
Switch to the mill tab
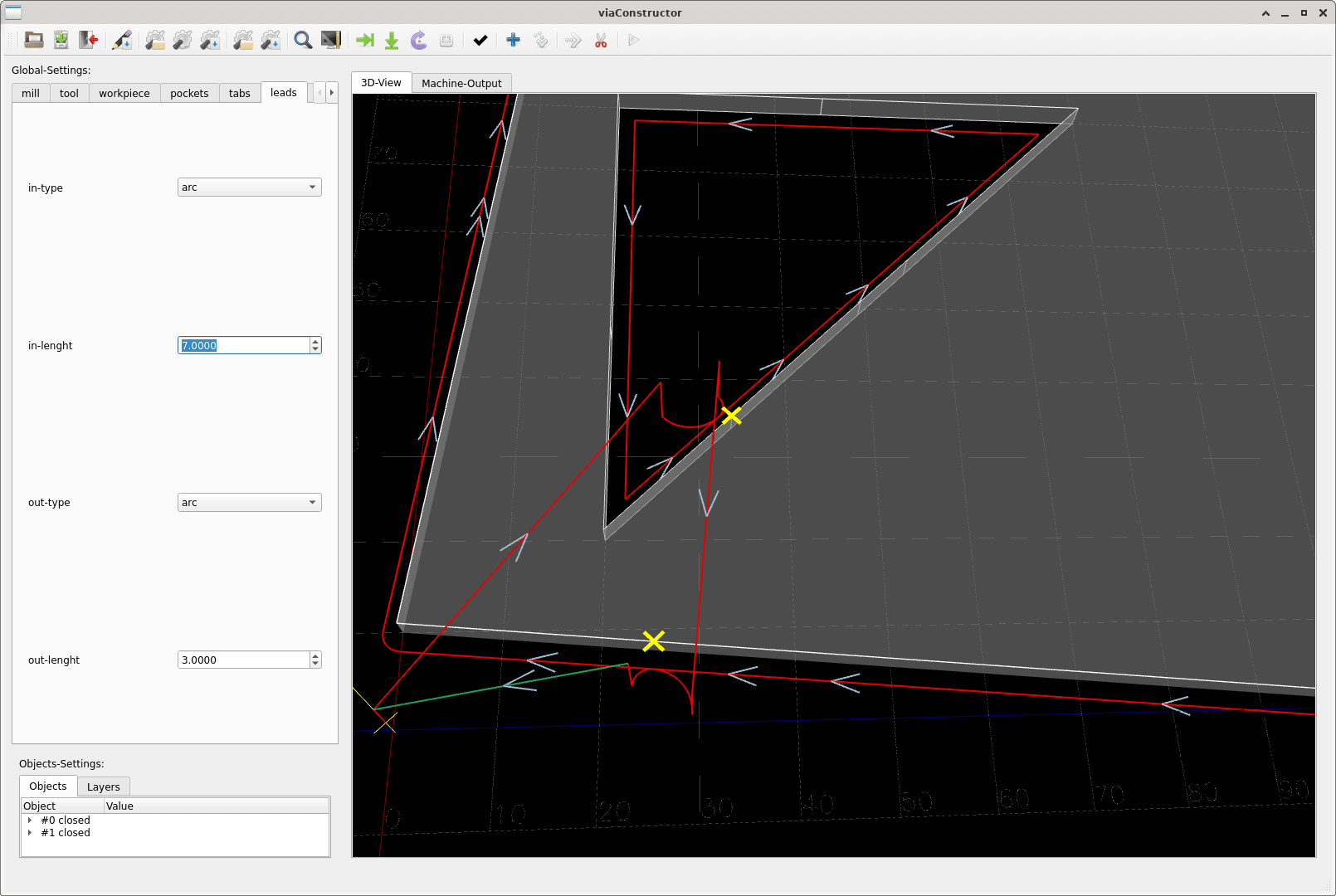coord(31,93)
